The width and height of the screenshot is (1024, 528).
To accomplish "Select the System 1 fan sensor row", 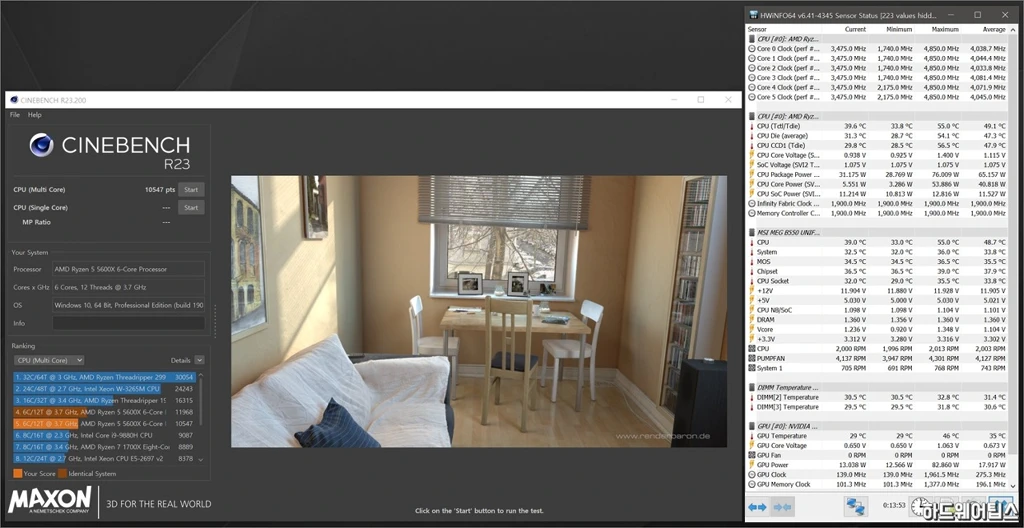I will [878, 368].
